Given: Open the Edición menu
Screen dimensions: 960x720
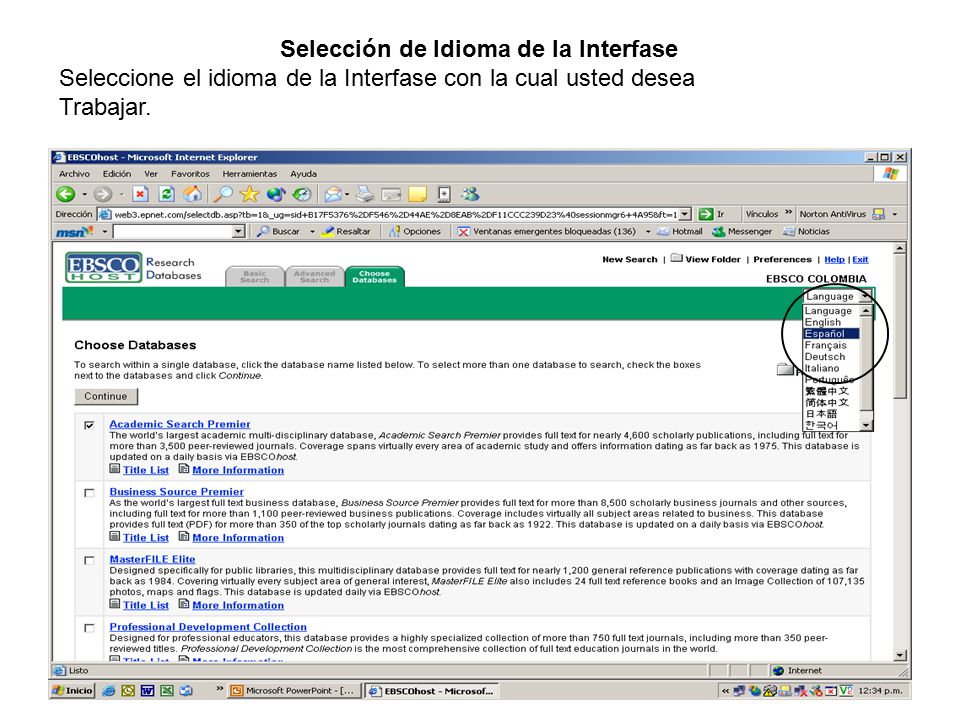Looking at the screenshot, I should [x=117, y=174].
